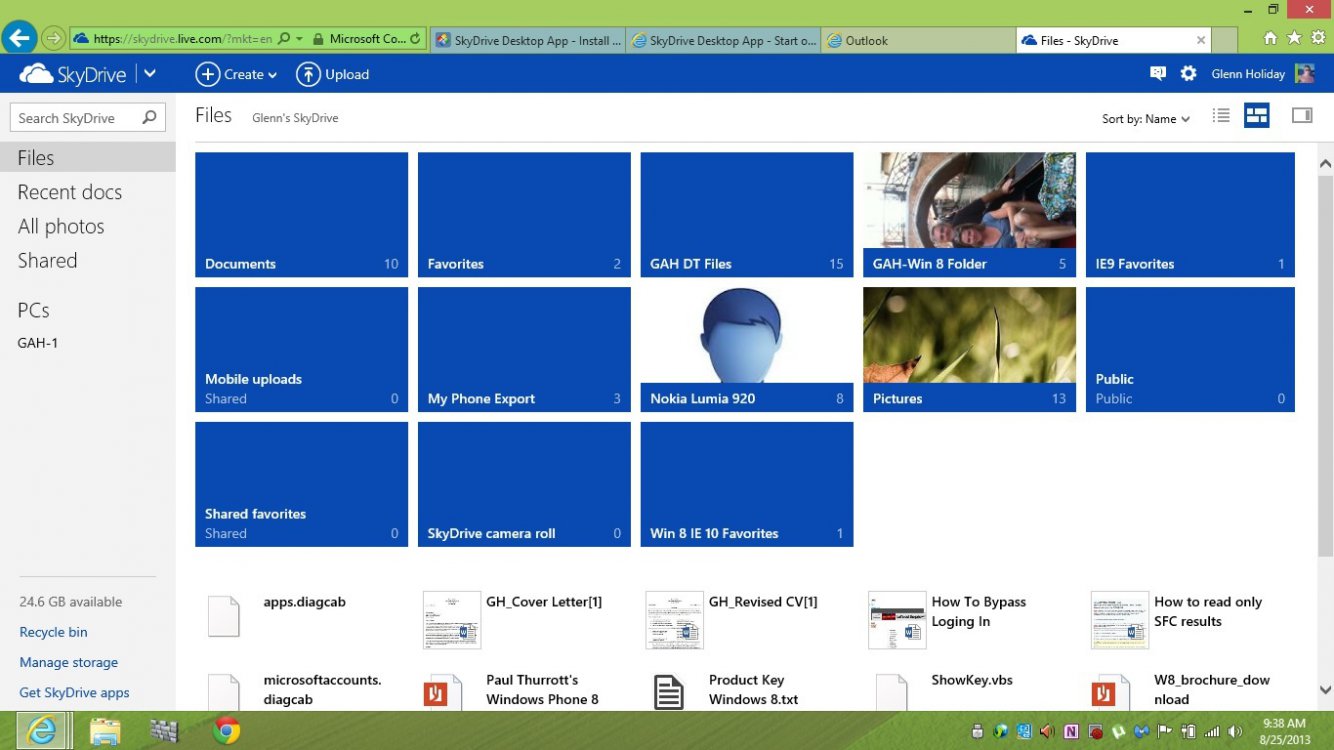Expand the chevron beside the SkyDrive logo
Viewport: 1334px width, 750px height.
coord(149,73)
